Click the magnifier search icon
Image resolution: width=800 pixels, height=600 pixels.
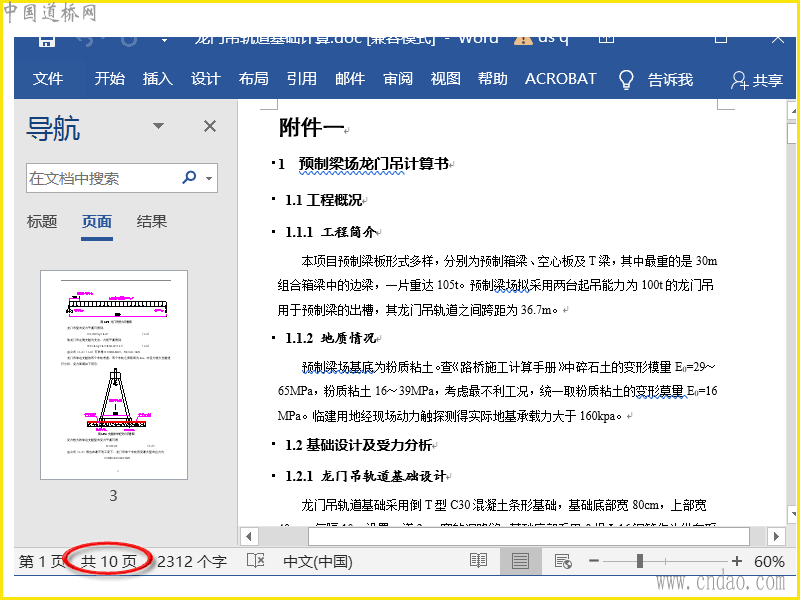coord(189,178)
